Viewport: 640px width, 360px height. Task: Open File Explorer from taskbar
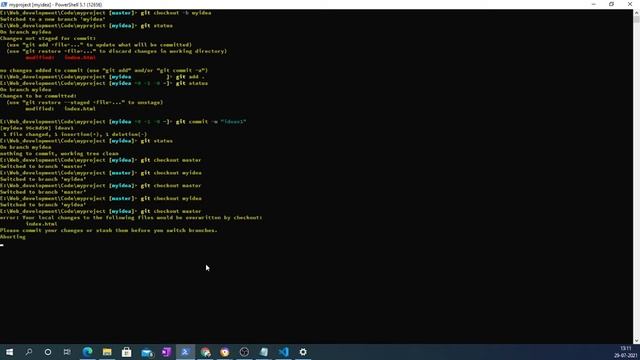[107, 352]
